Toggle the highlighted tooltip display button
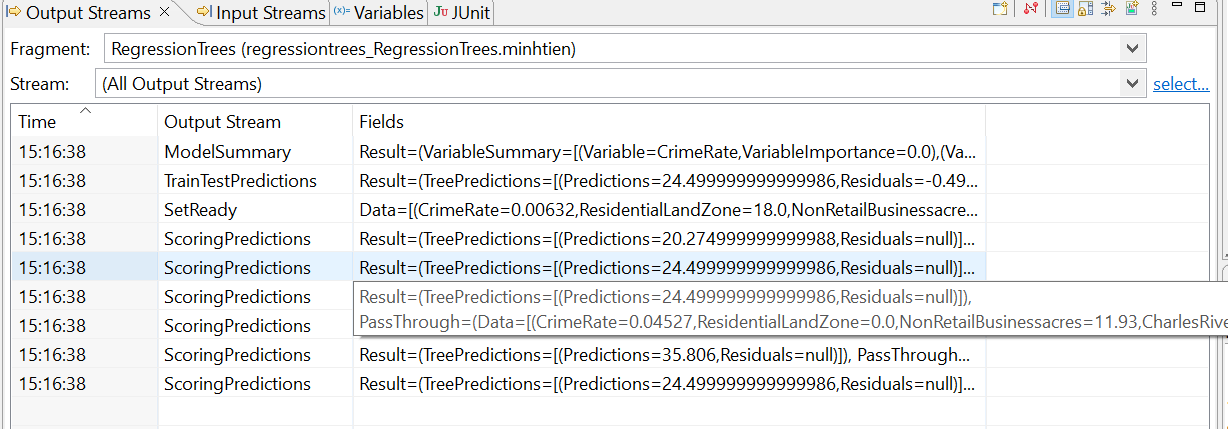The height and width of the screenshot is (429, 1228). click(1064, 10)
